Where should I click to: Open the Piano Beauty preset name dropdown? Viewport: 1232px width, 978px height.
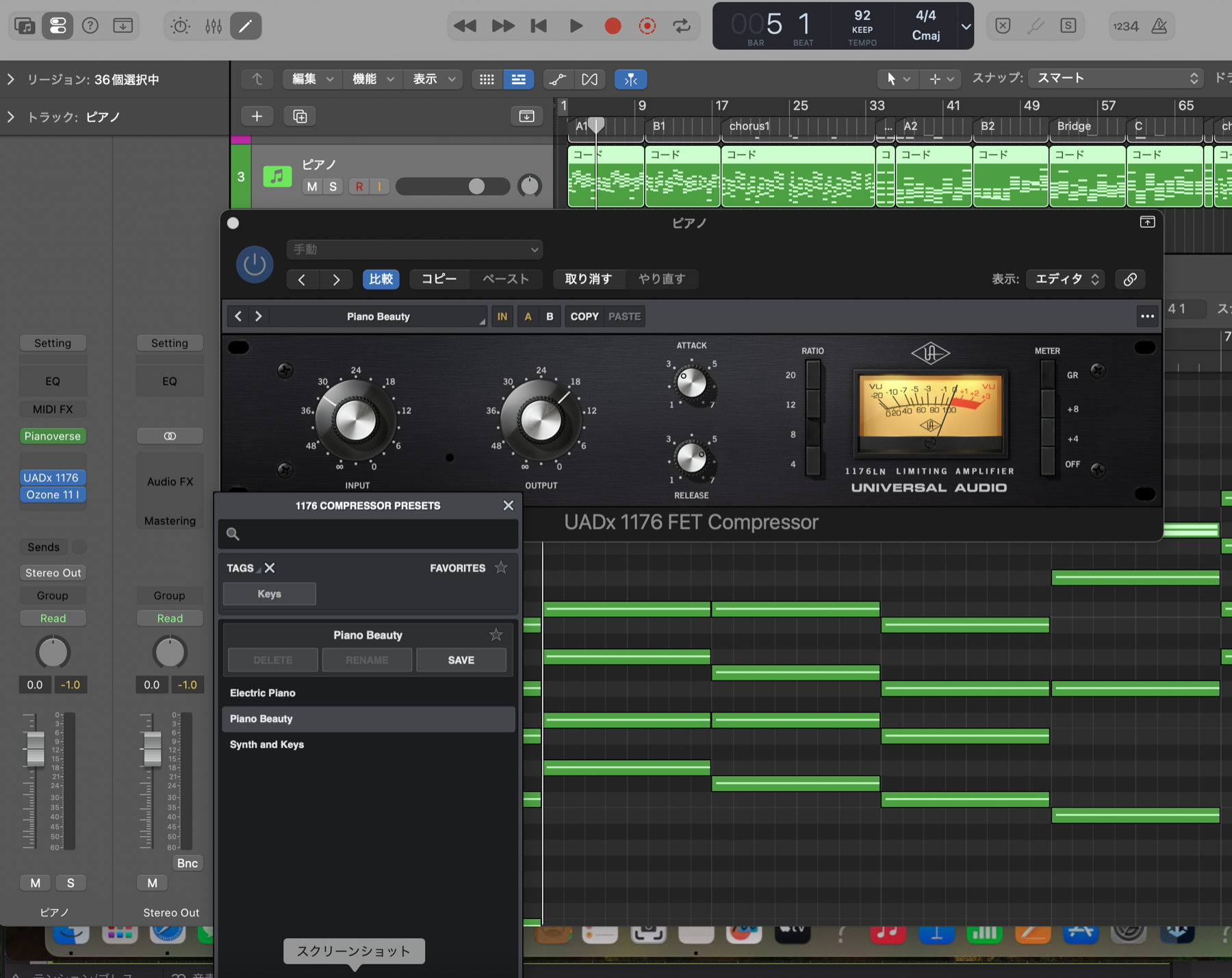pyautogui.click(x=378, y=316)
